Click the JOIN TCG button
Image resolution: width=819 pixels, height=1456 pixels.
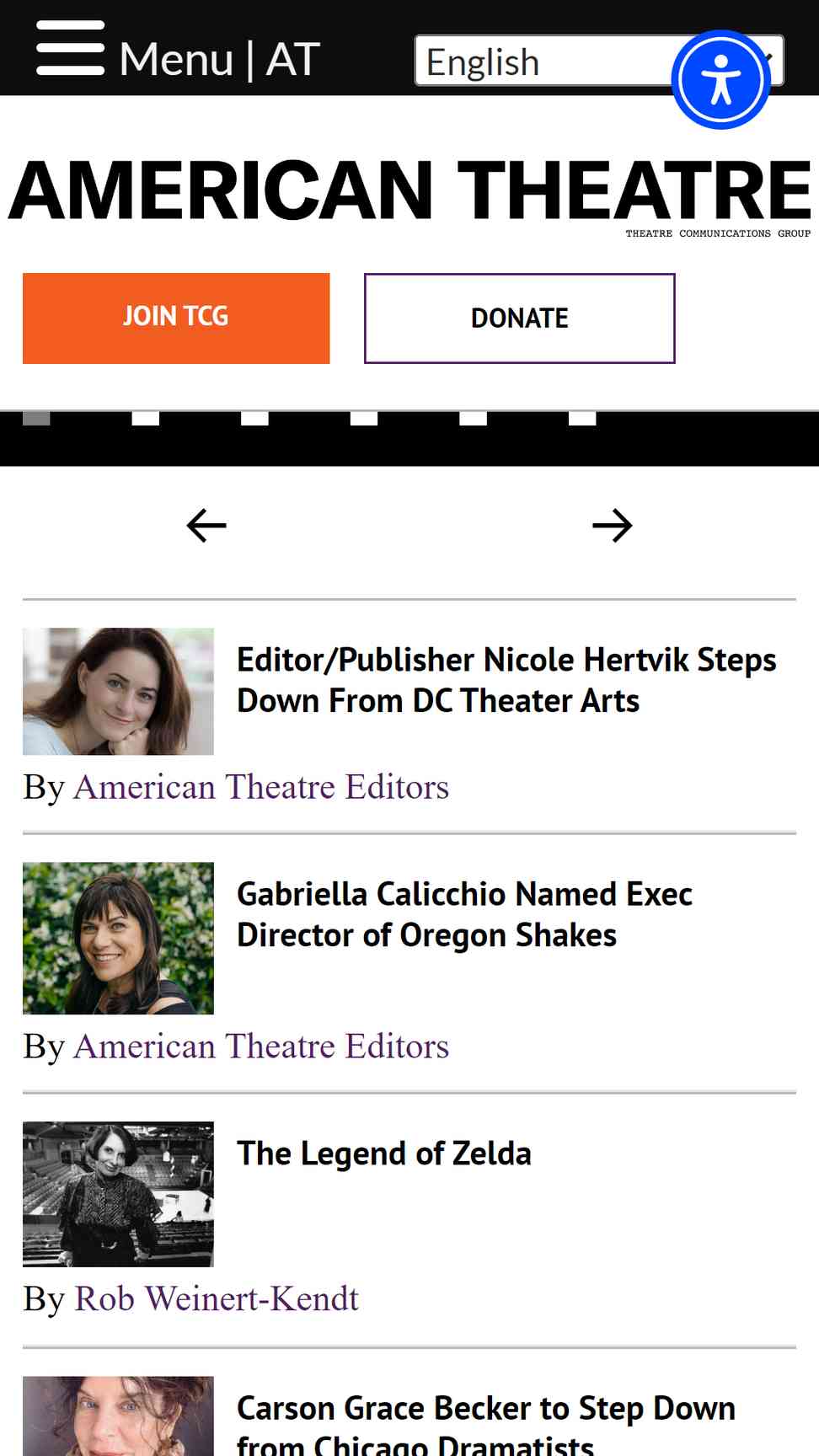pyautogui.click(x=176, y=318)
